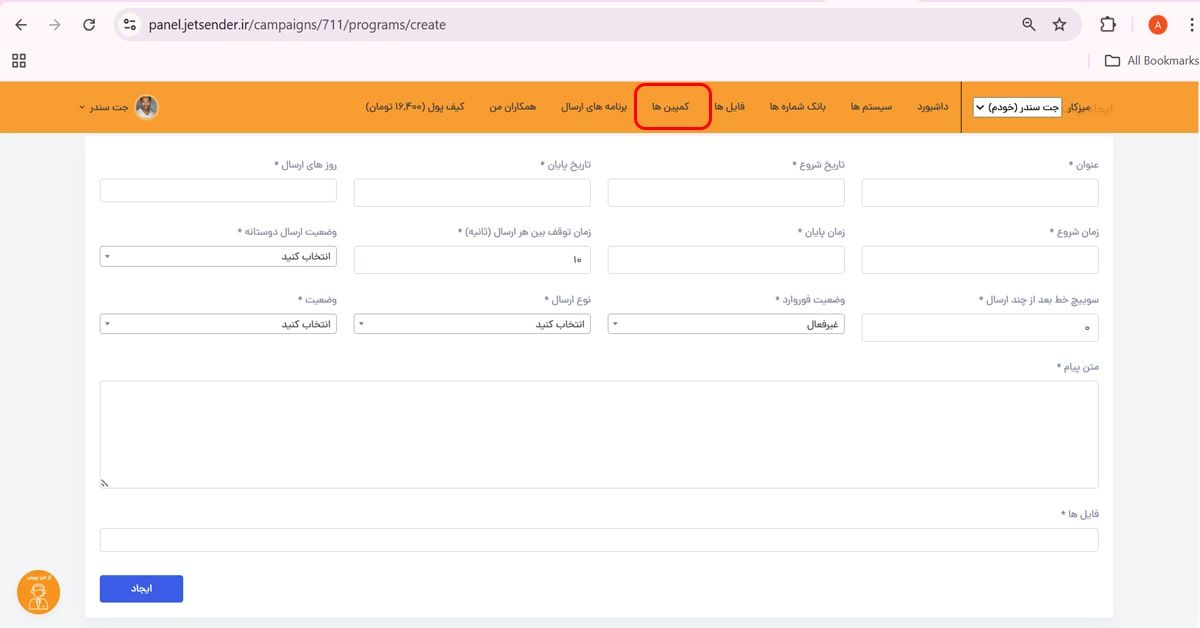Open the Chrome profile avatar A
Viewport: 1200px width, 628px height.
(1158, 25)
